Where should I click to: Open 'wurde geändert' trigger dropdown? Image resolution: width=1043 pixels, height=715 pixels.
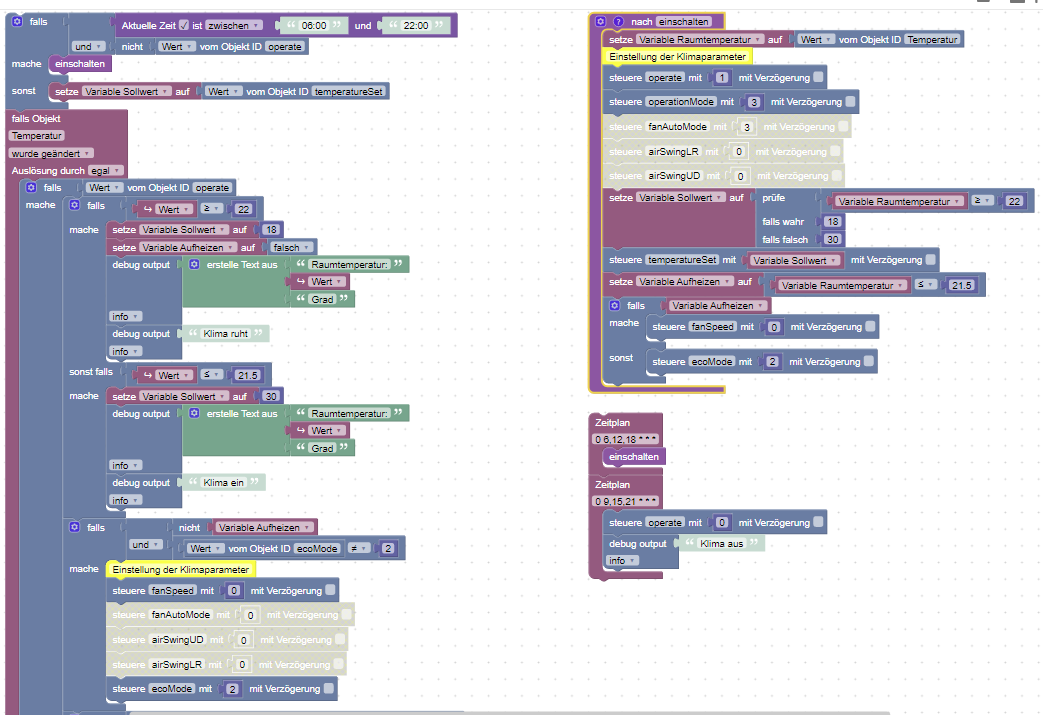tap(51, 153)
